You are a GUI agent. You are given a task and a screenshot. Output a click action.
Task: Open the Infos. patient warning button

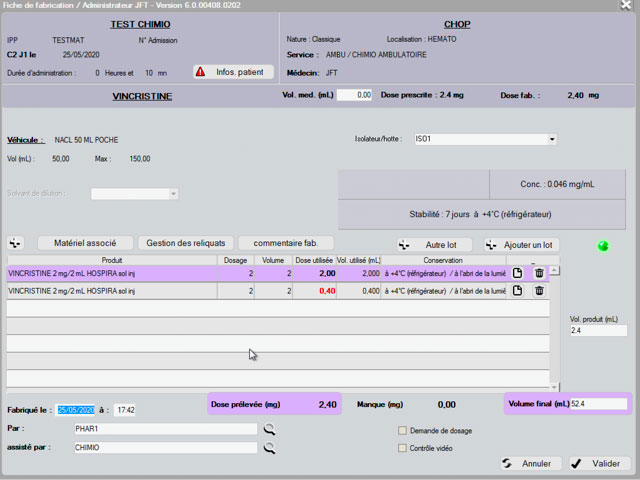pyautogui.click(x=232, y=72)
